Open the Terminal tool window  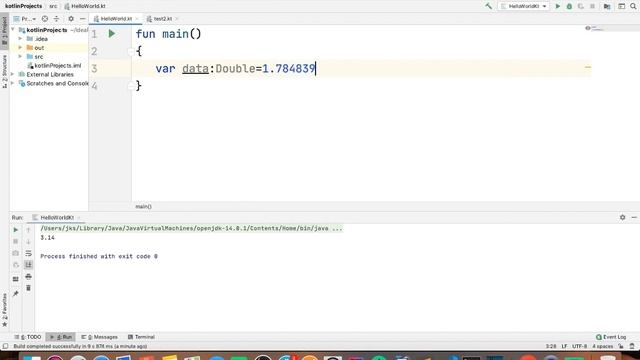click(x=141, y=337)
